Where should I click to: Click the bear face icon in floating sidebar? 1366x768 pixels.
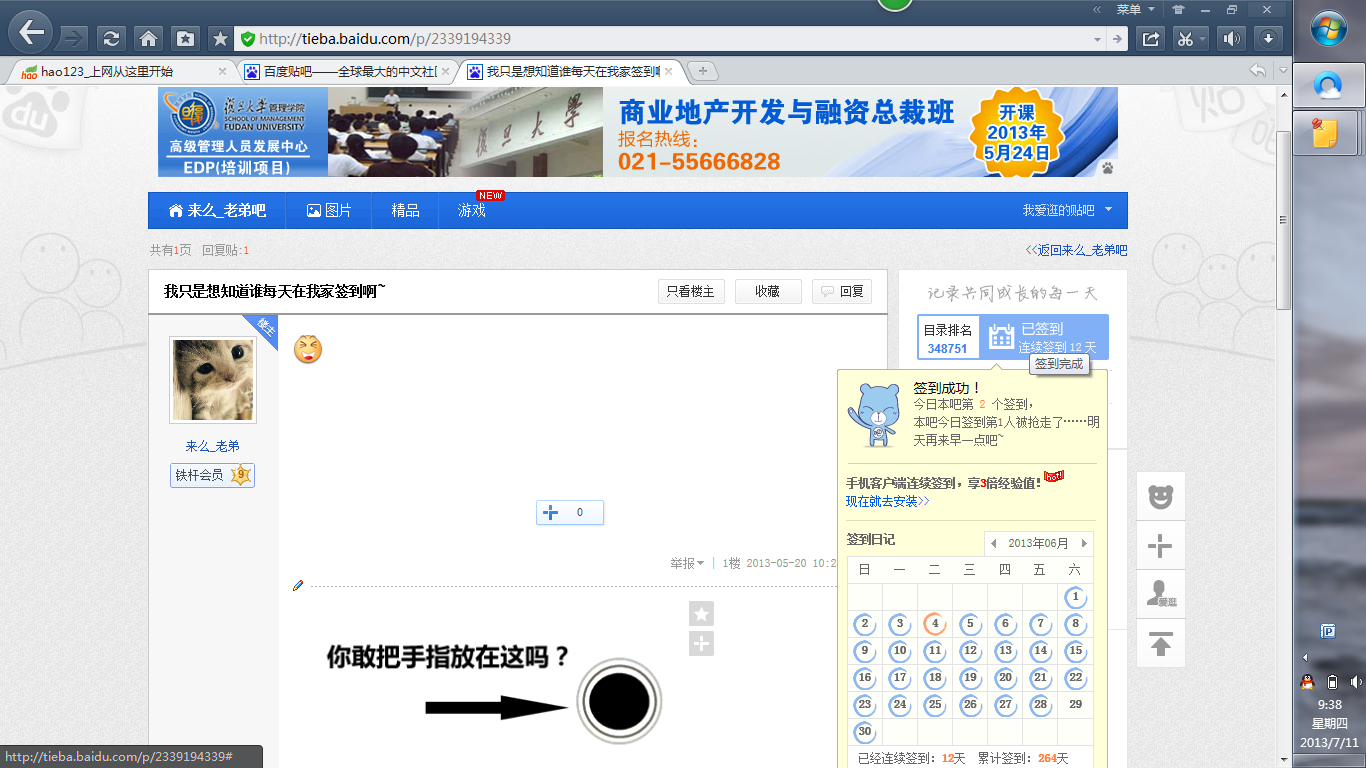[1160, 496]
